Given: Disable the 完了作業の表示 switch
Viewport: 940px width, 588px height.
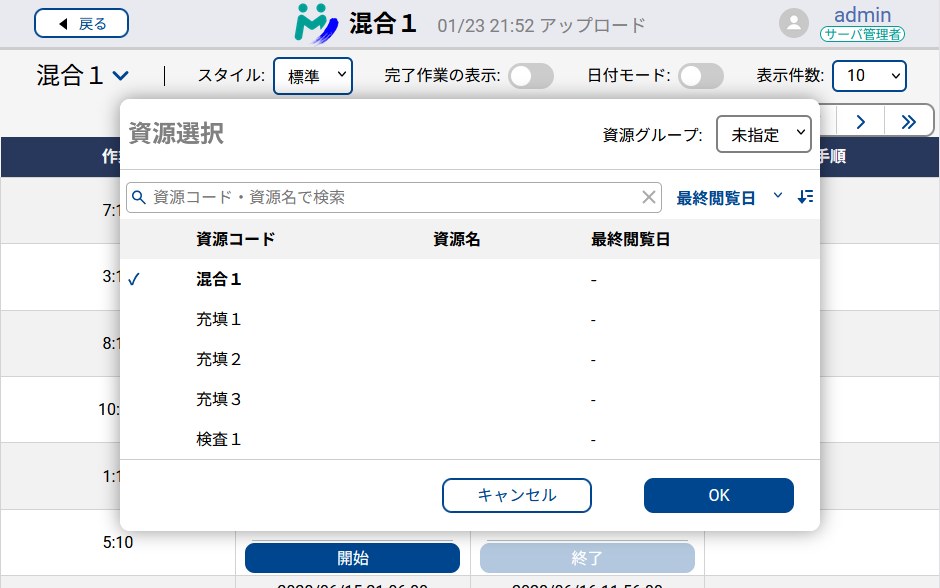Looking at the screenshot, I should [x=531, y=76].
